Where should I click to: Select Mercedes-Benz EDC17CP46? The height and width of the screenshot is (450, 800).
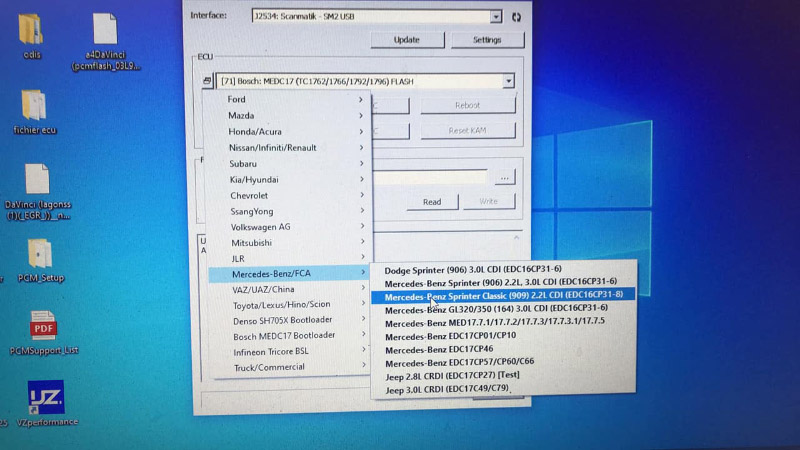[x=503, y=349]
